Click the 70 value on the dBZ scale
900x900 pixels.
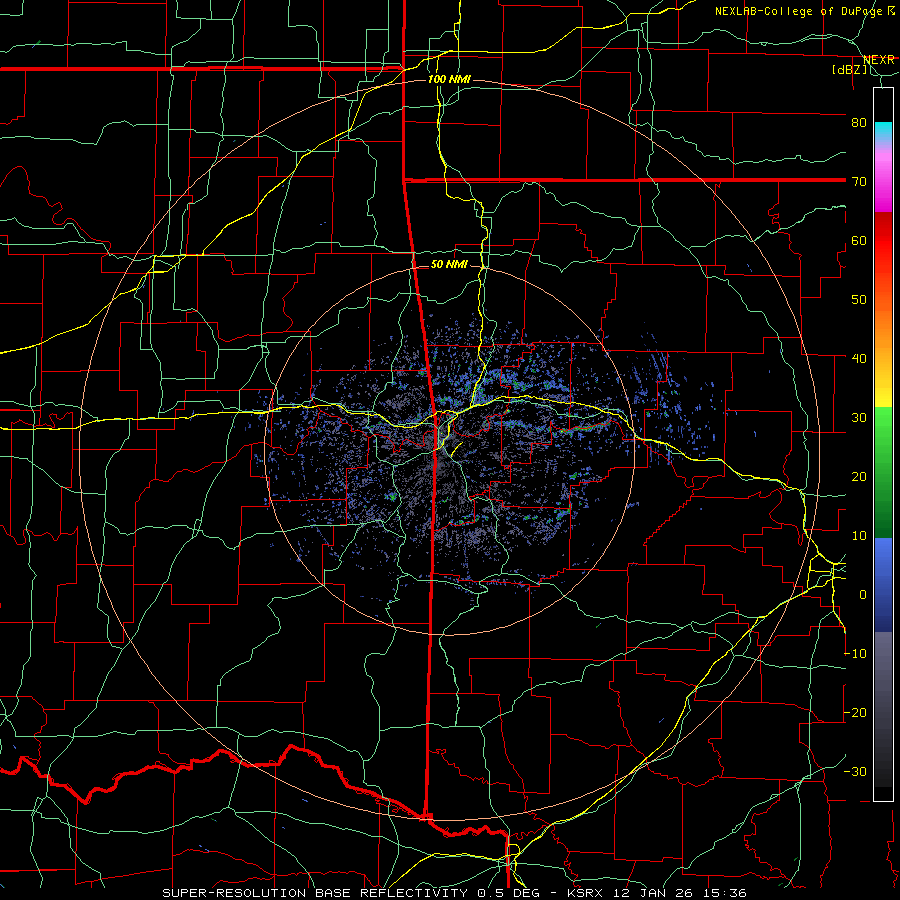click(x=859, y=181)
